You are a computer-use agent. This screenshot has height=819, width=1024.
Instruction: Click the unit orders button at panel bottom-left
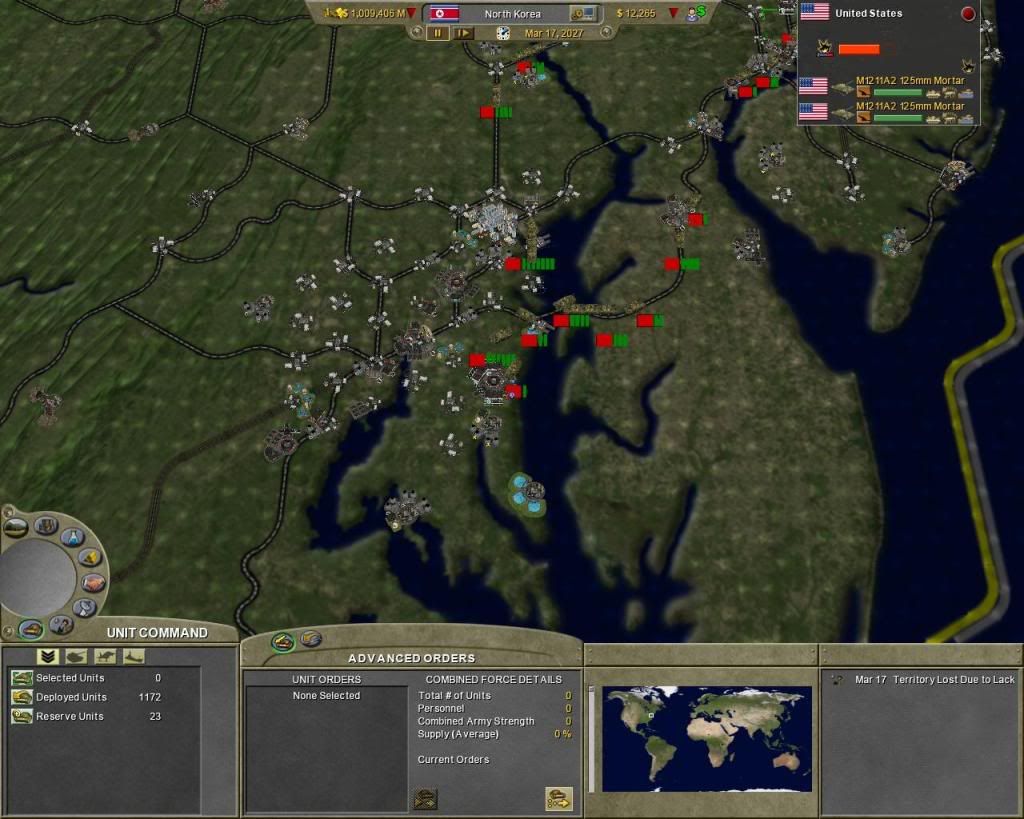(425, 798)
